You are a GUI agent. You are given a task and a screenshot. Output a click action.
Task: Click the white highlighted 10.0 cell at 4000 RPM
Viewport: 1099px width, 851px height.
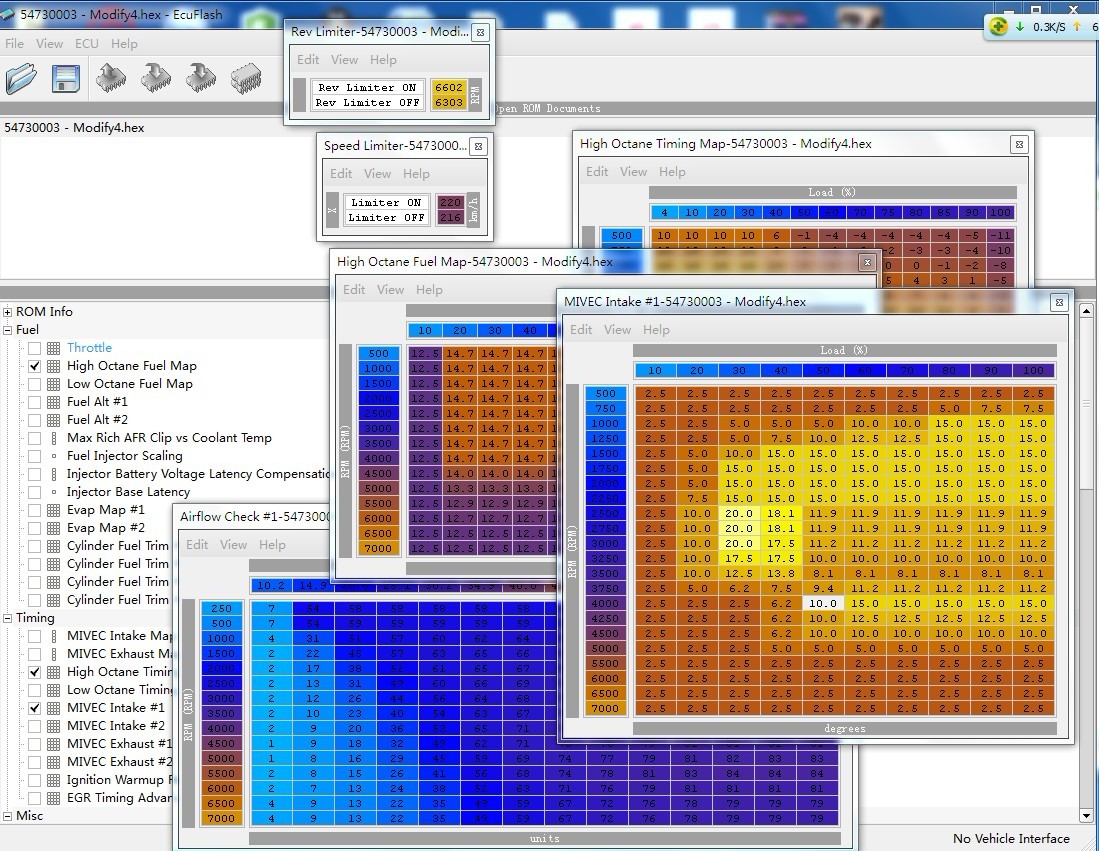pyautogui.click(x=822, y=603)
